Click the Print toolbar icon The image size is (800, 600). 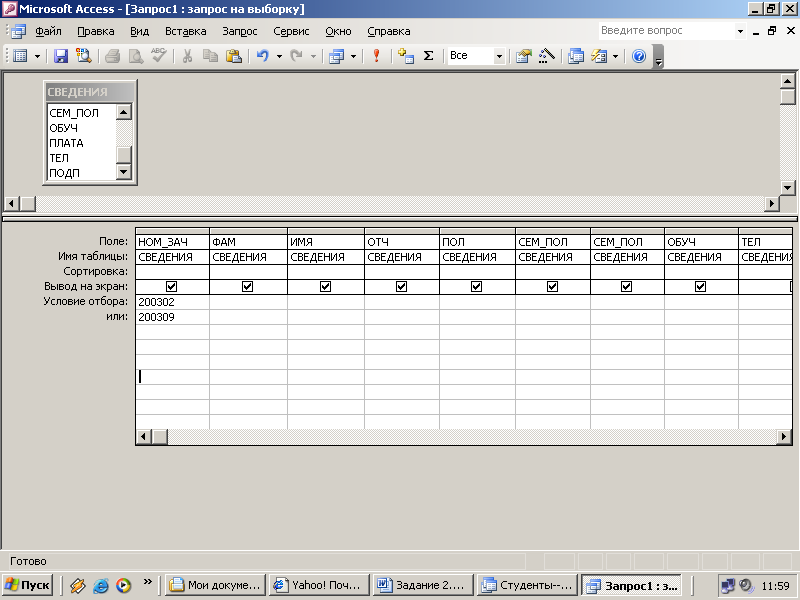tap(112, 56)
